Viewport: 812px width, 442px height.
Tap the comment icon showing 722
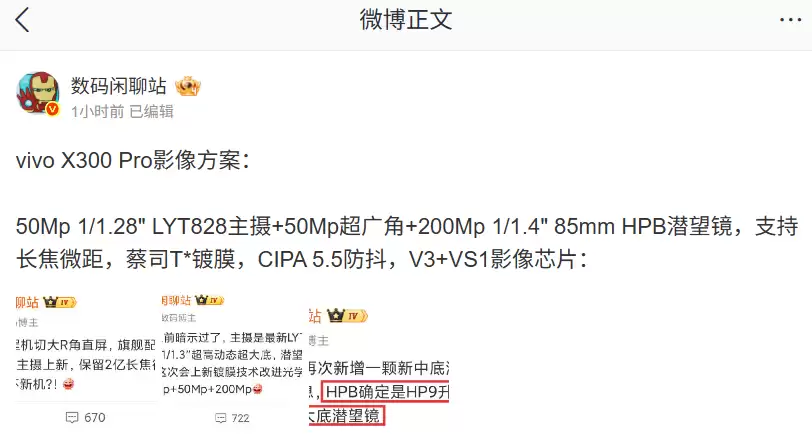point(221,418)
